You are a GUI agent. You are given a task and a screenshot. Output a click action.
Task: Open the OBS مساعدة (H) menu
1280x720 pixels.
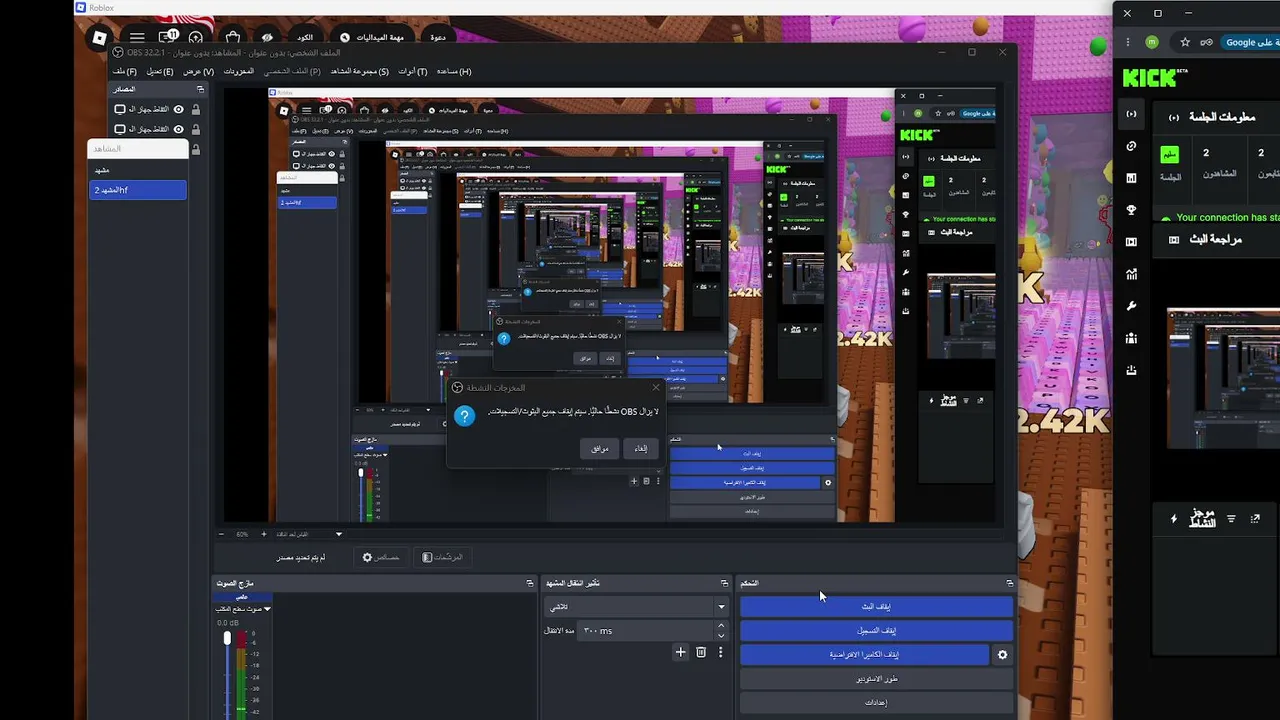point(453,71)
